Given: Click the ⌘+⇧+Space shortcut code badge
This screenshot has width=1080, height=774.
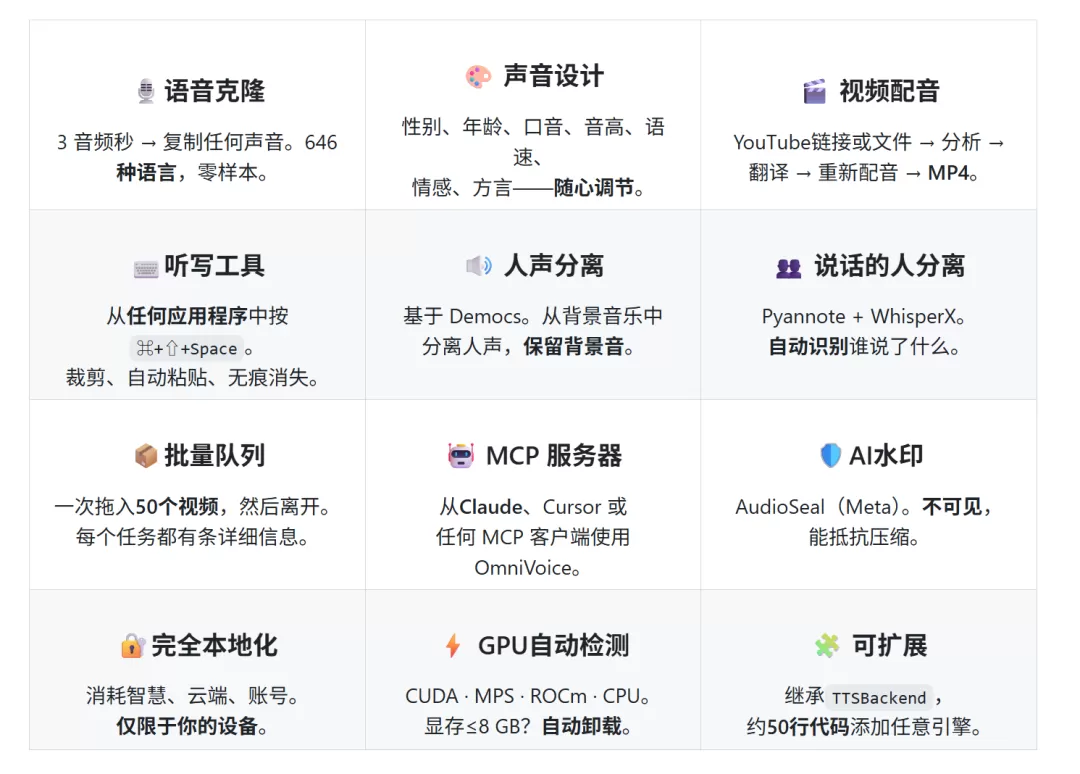Looking at the screenshot, I should coord(187,348).
